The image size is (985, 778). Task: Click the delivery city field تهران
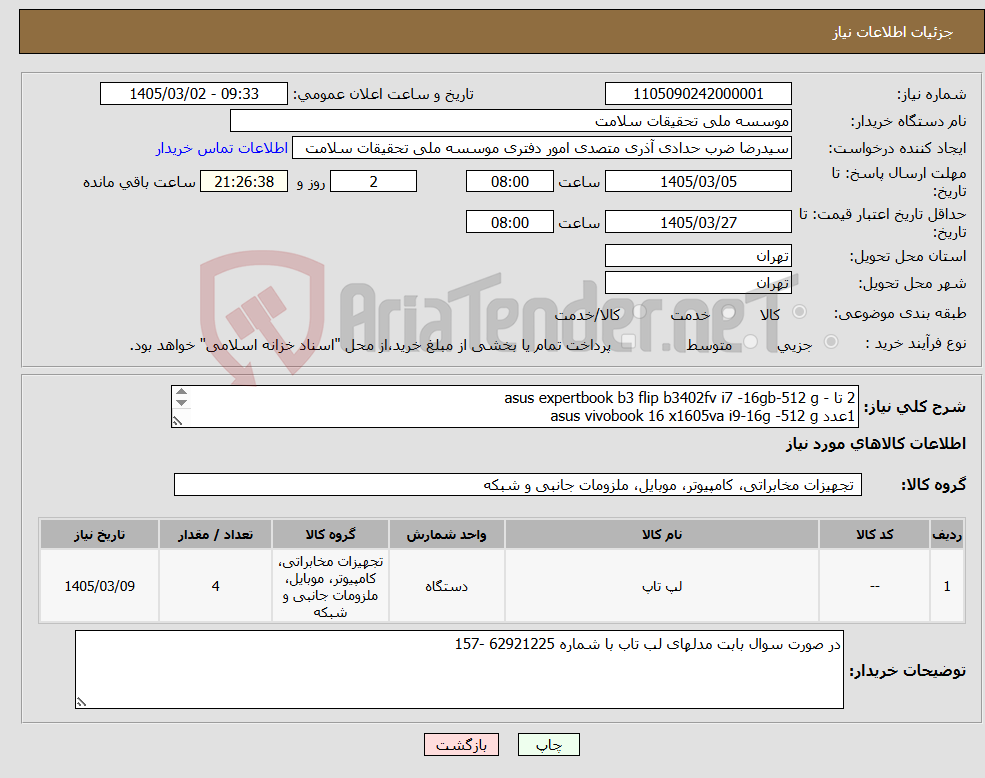coord(698,283)
